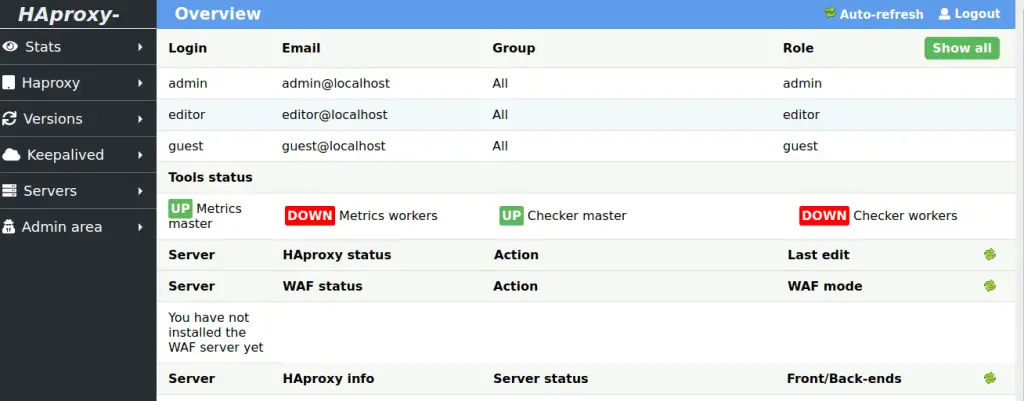Open the Stats menu item
This screenshot has height=401, width=1024.
pos(78,47)
